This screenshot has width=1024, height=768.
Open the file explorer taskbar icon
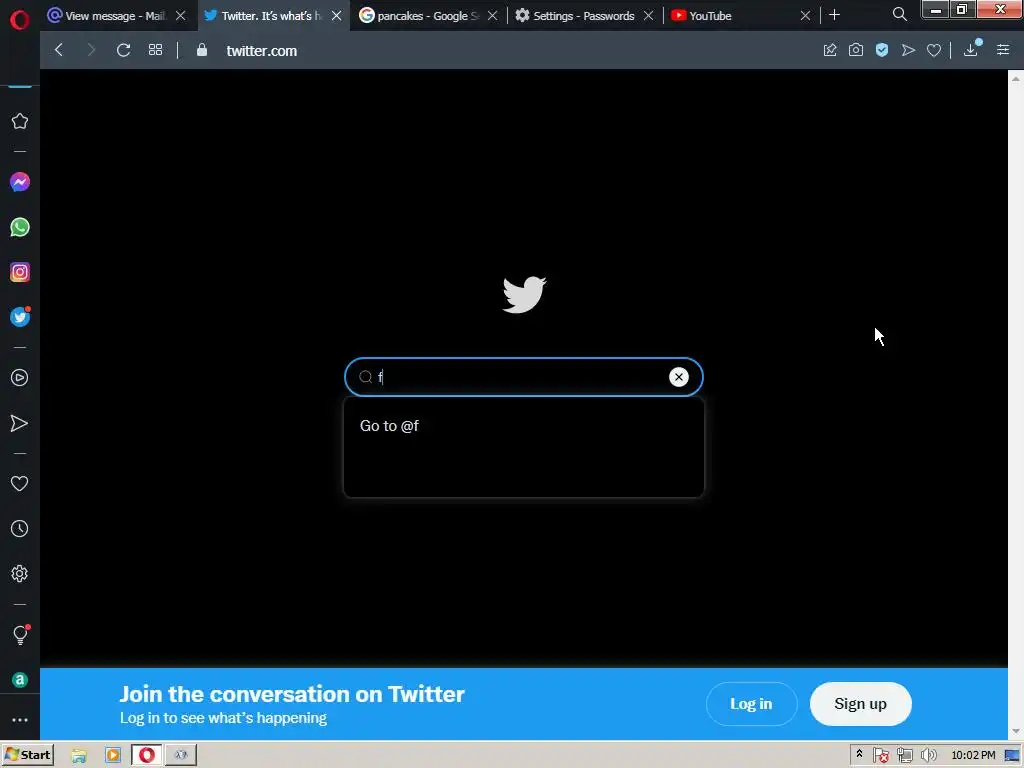79,756
